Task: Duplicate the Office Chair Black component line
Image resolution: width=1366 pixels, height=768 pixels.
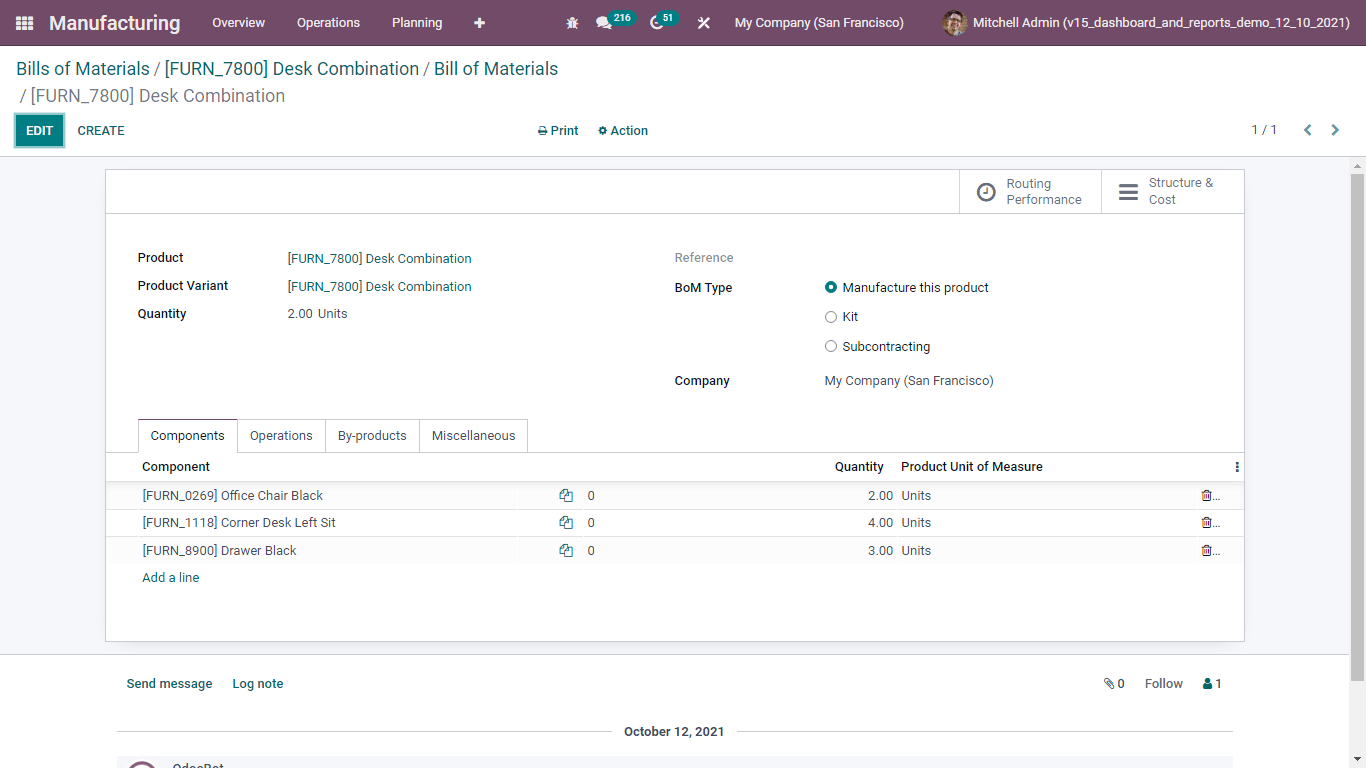Action: [x=566, y=495]
